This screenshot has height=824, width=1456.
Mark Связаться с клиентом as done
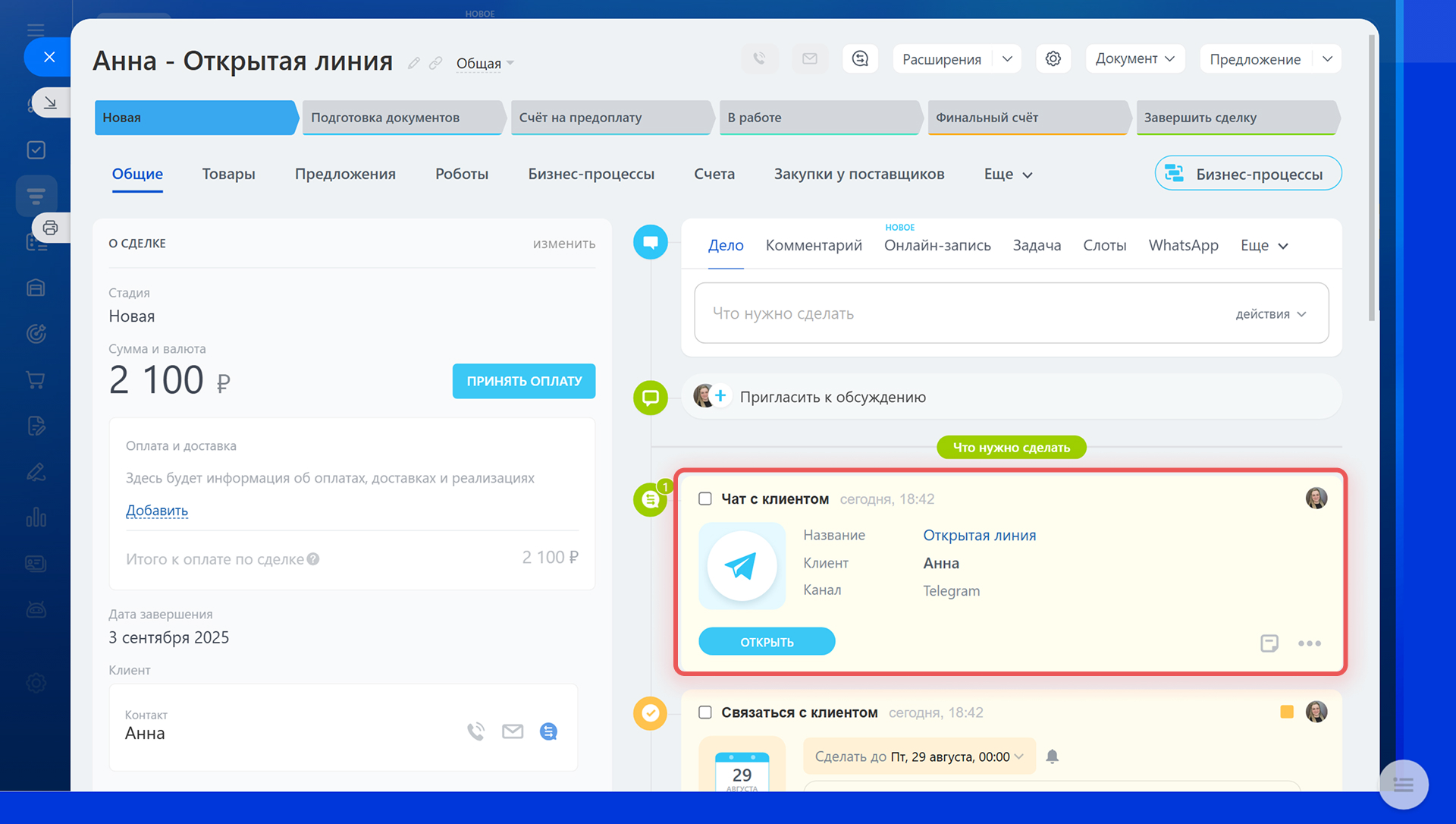pyautogui.click(x=705, y=712)
